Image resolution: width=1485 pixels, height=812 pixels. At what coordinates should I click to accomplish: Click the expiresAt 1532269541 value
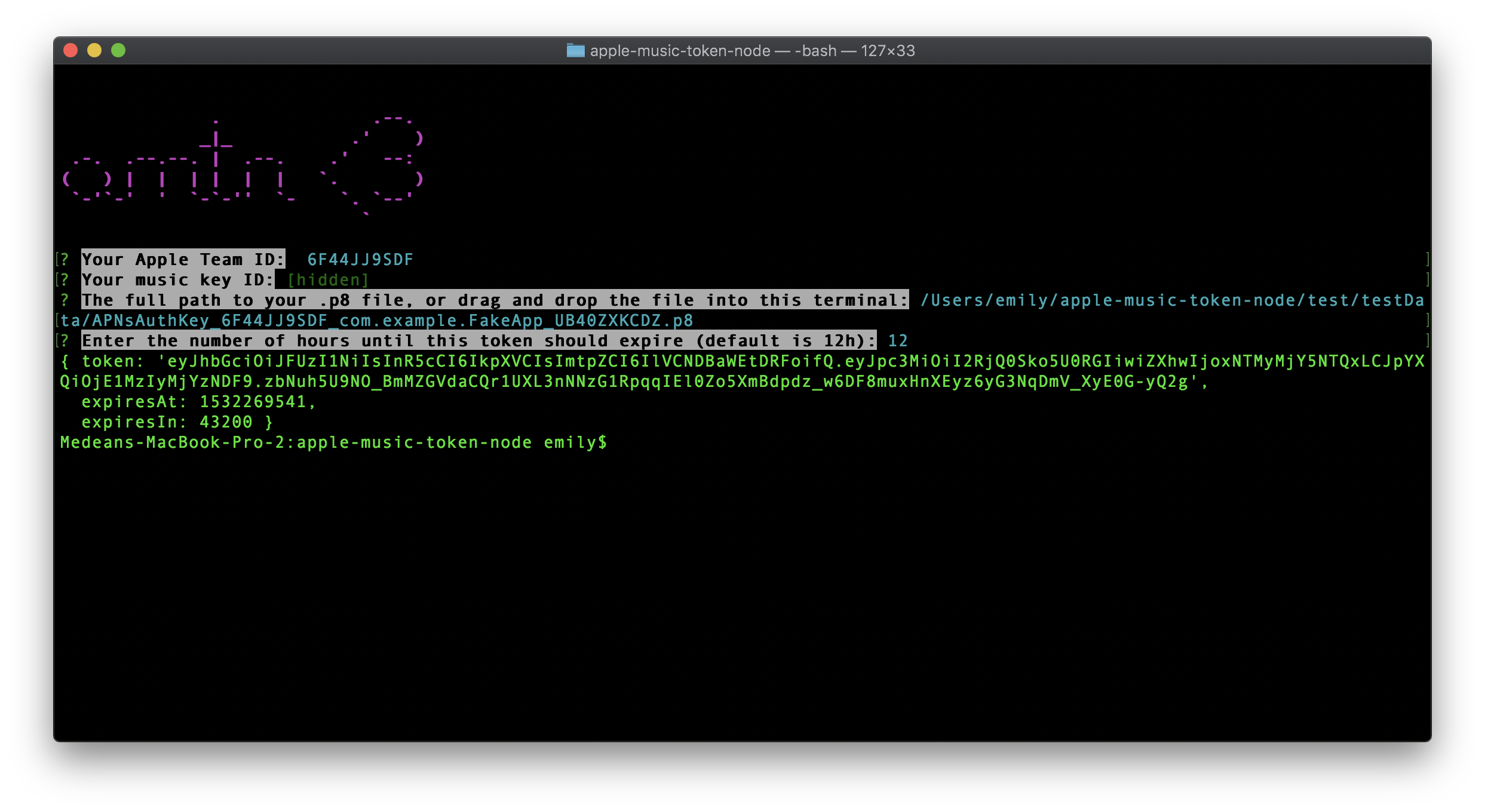pyautogui.click(x=253, y=402)
